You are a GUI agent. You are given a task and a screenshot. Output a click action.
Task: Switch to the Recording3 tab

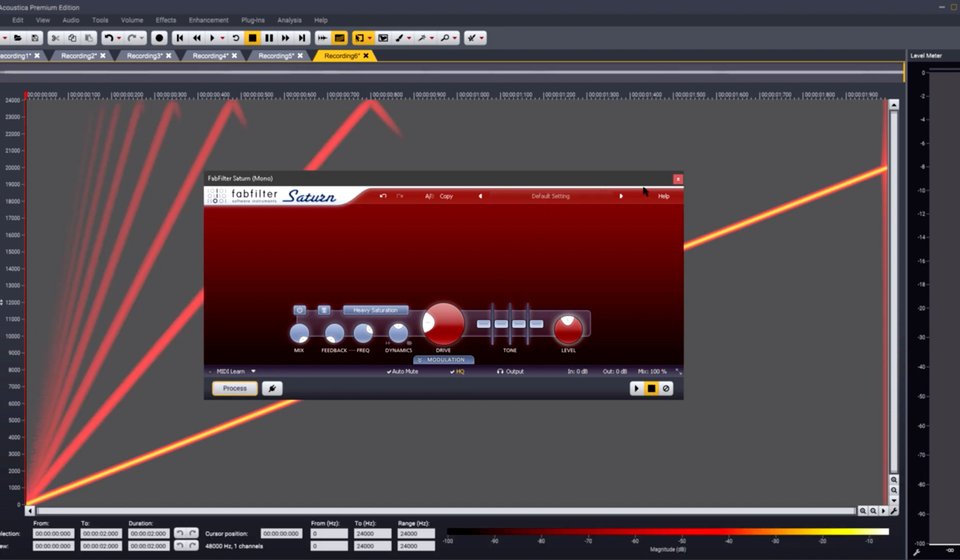(x=144, y=56)
